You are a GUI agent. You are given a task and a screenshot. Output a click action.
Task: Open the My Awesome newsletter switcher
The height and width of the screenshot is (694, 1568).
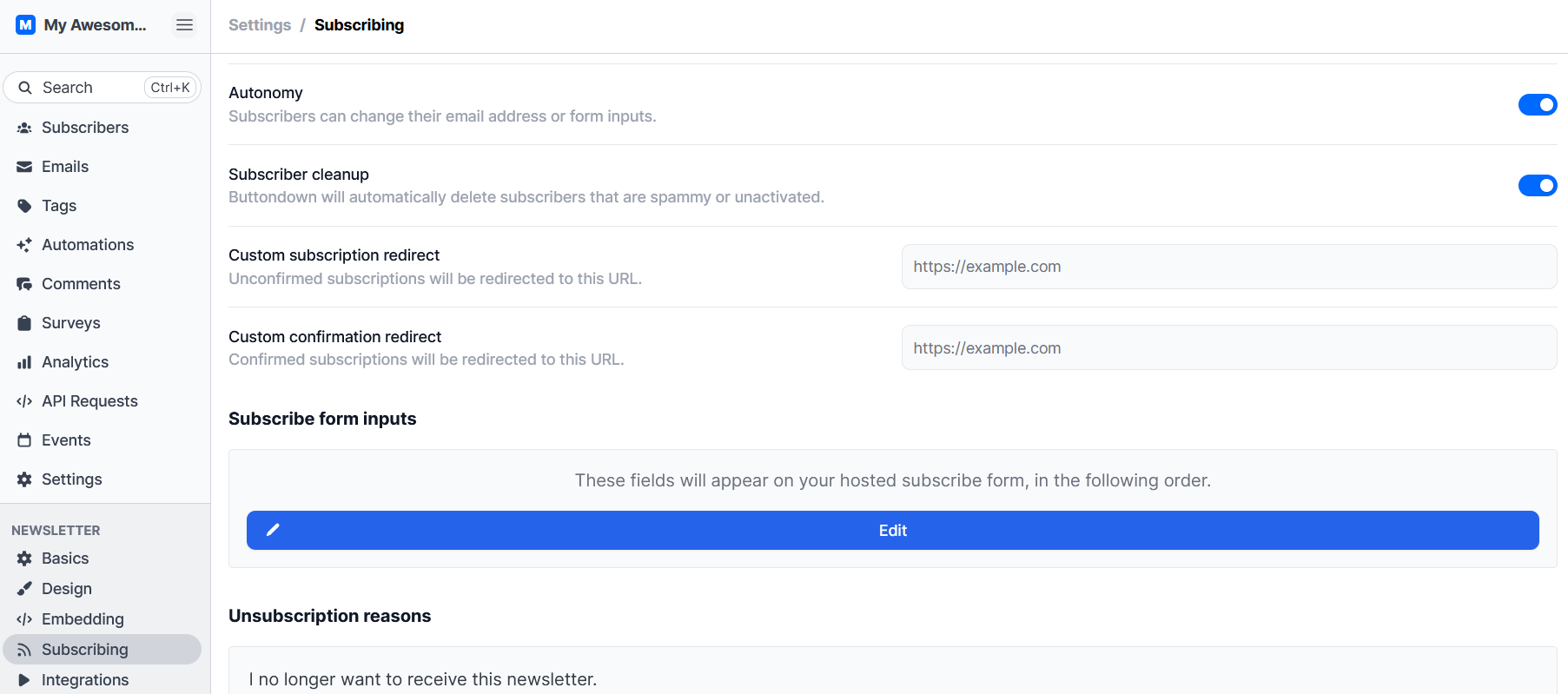[83, 25]
